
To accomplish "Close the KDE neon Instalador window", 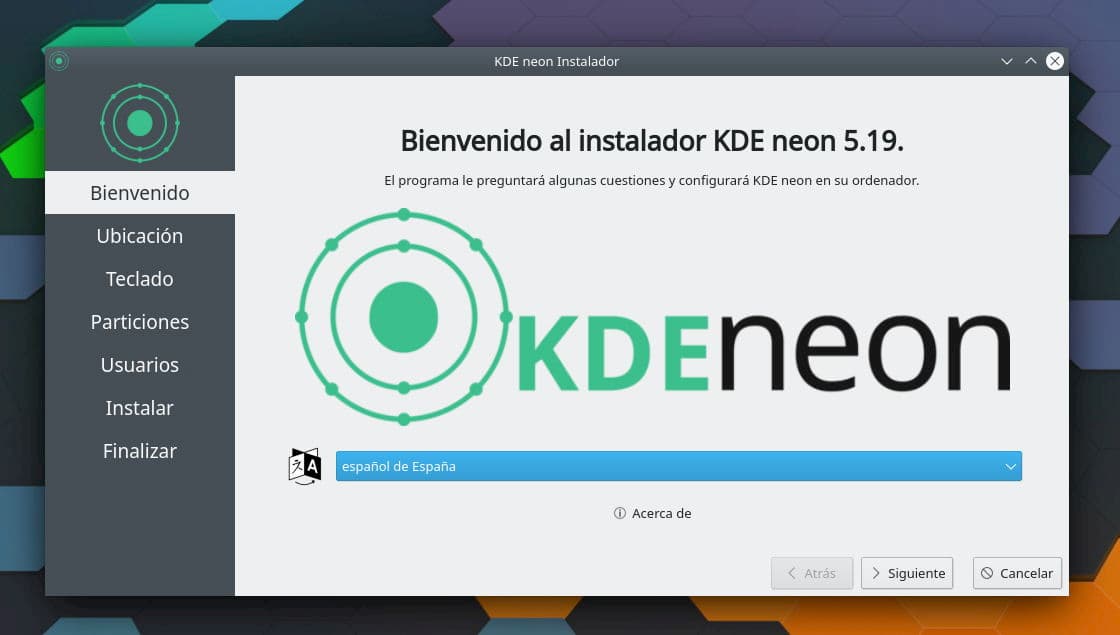I will click(1055, 61).
